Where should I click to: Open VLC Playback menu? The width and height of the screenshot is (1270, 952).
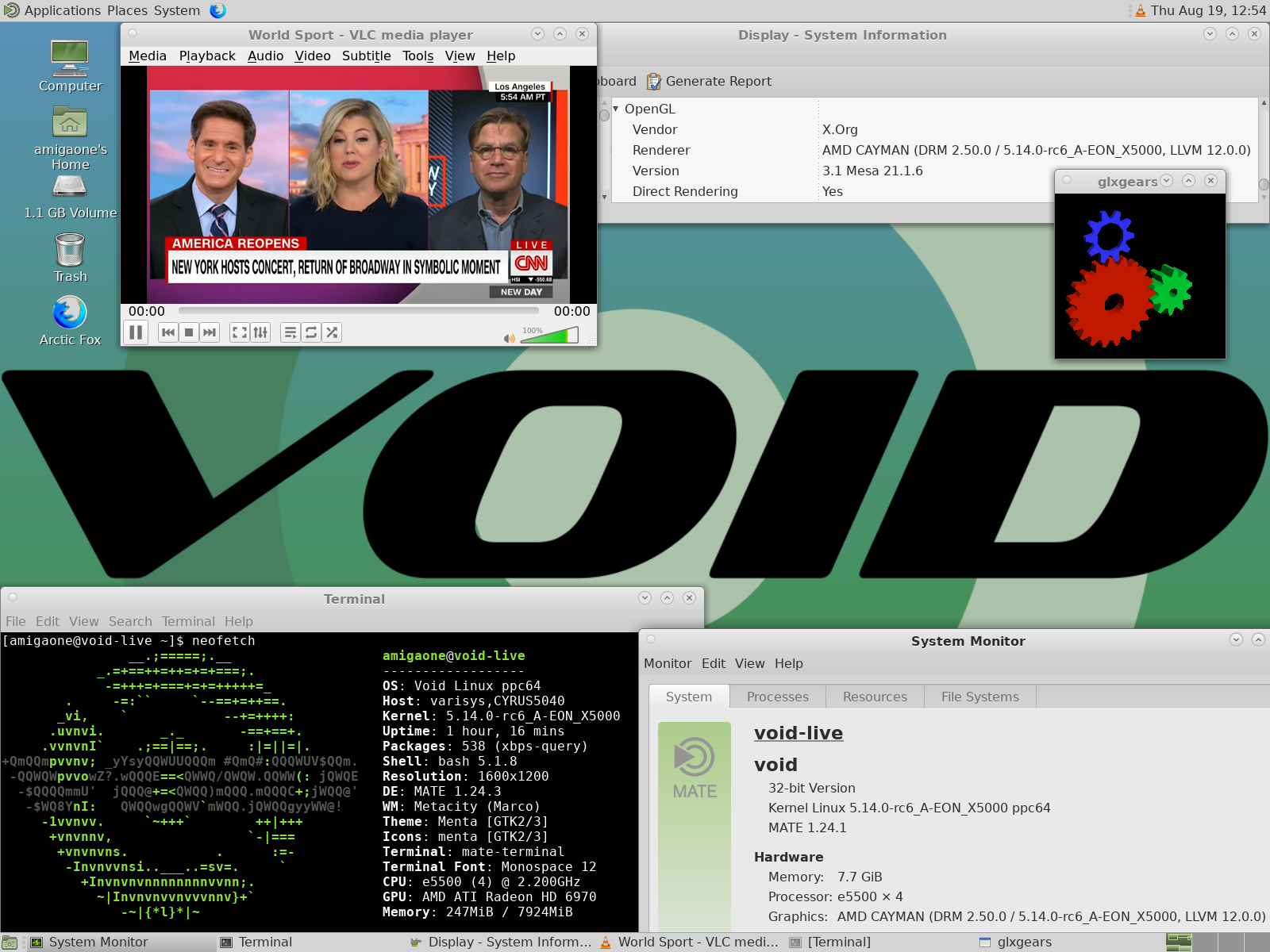tap(207, 56)
